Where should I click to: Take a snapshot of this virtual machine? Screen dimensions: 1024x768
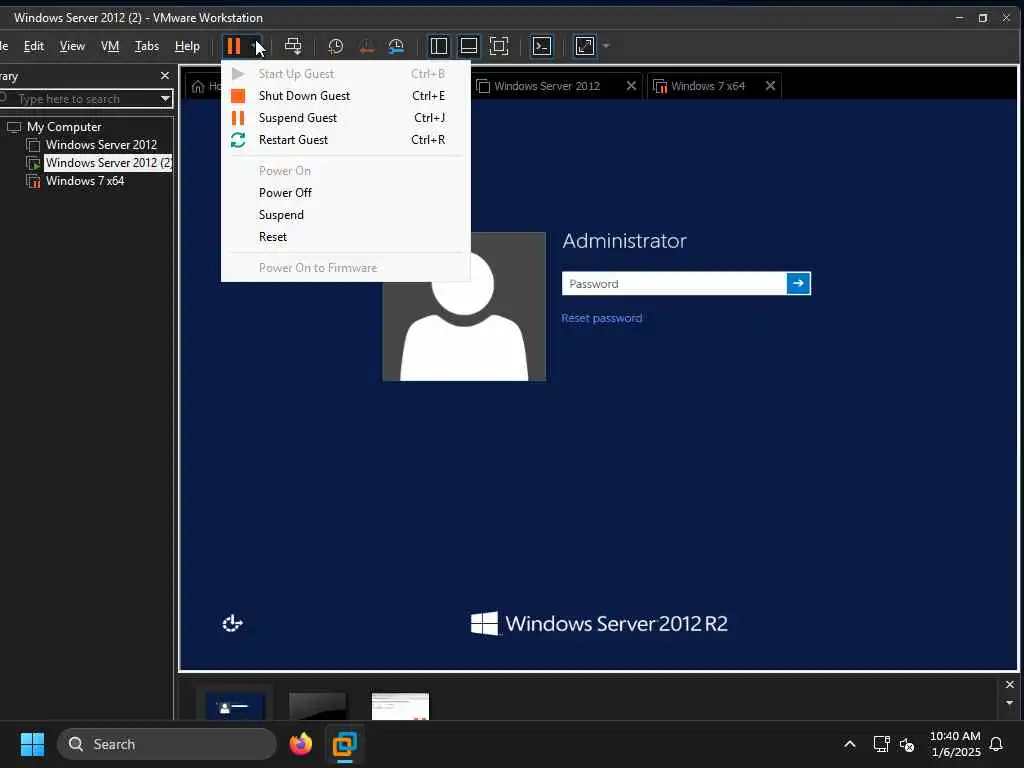point(336,46)
